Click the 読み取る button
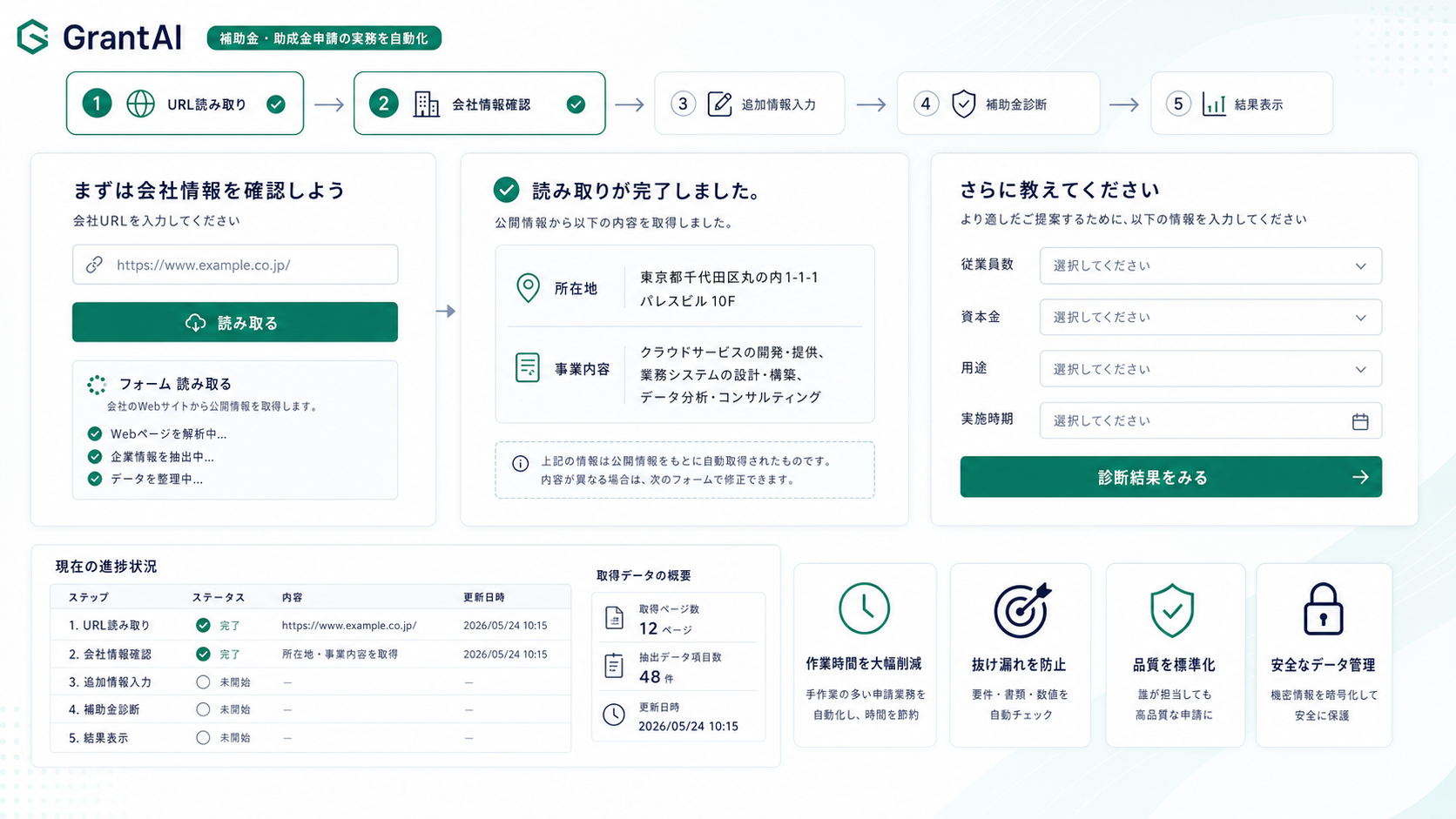Image resolution: width=1456 pixels, height=819 pixels. pos(235,322)
